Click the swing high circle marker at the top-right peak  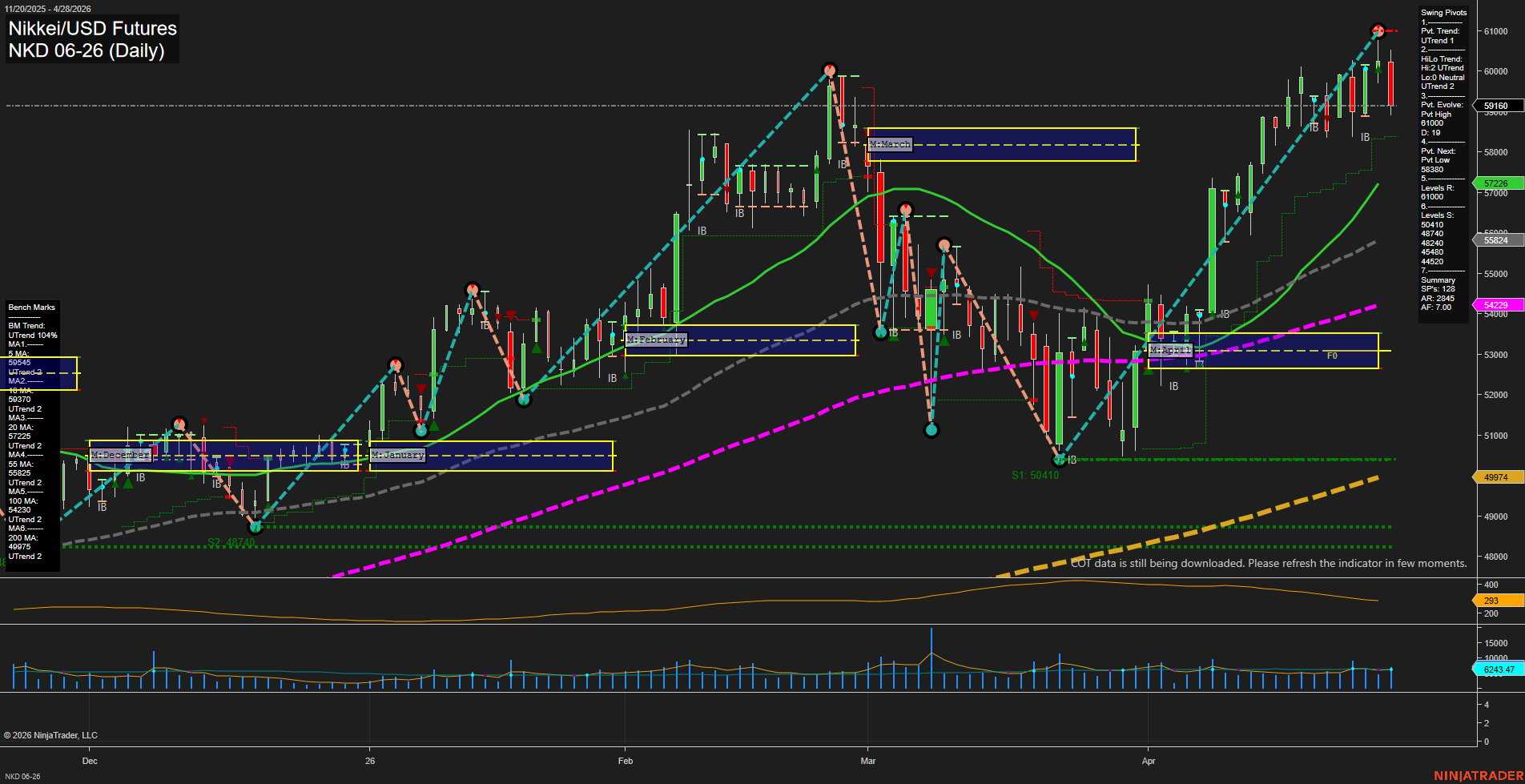coord(1379,30)
